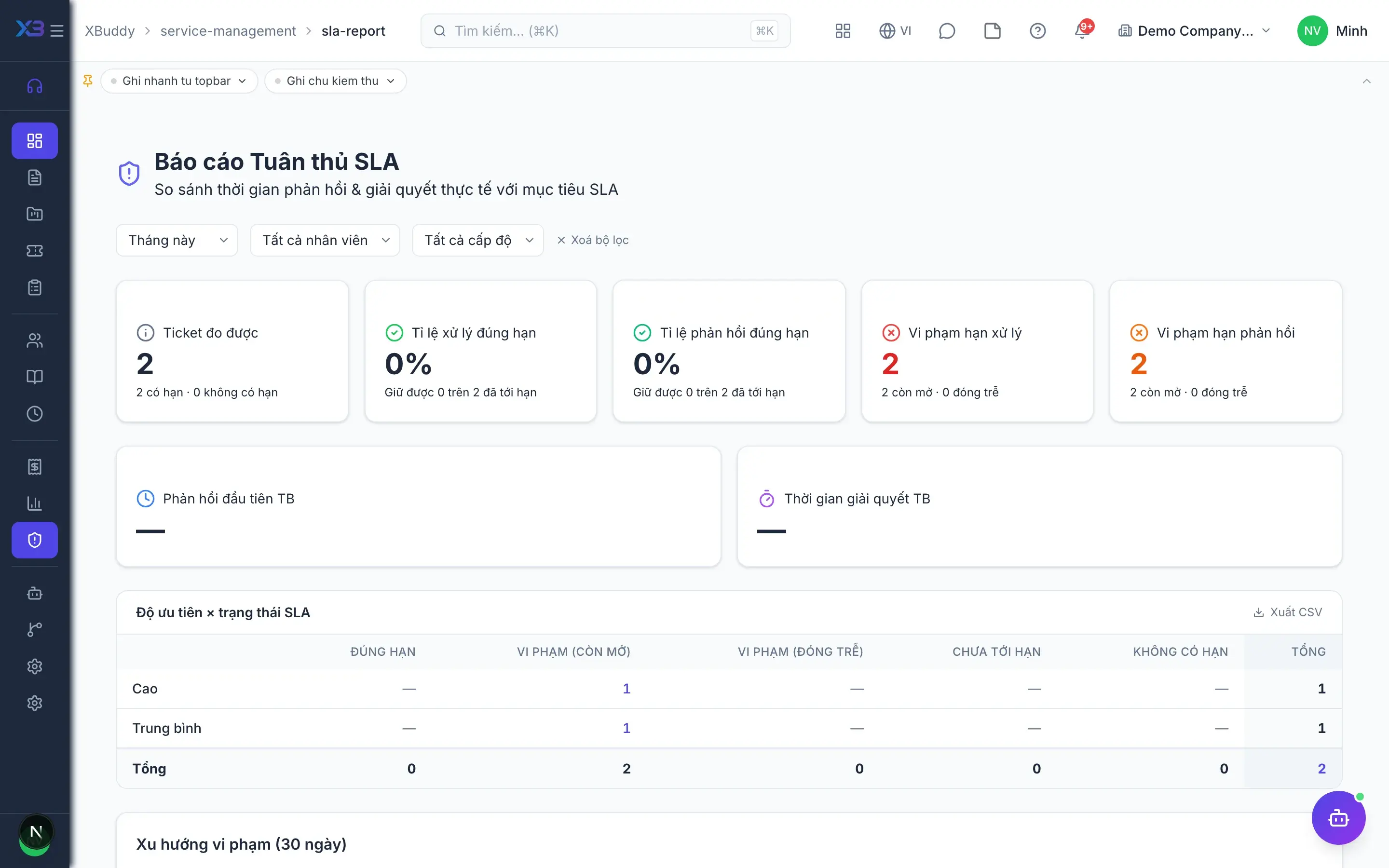
Task: Open the N avatar at sidebar bottom
Action: click(x=36, y=832)
